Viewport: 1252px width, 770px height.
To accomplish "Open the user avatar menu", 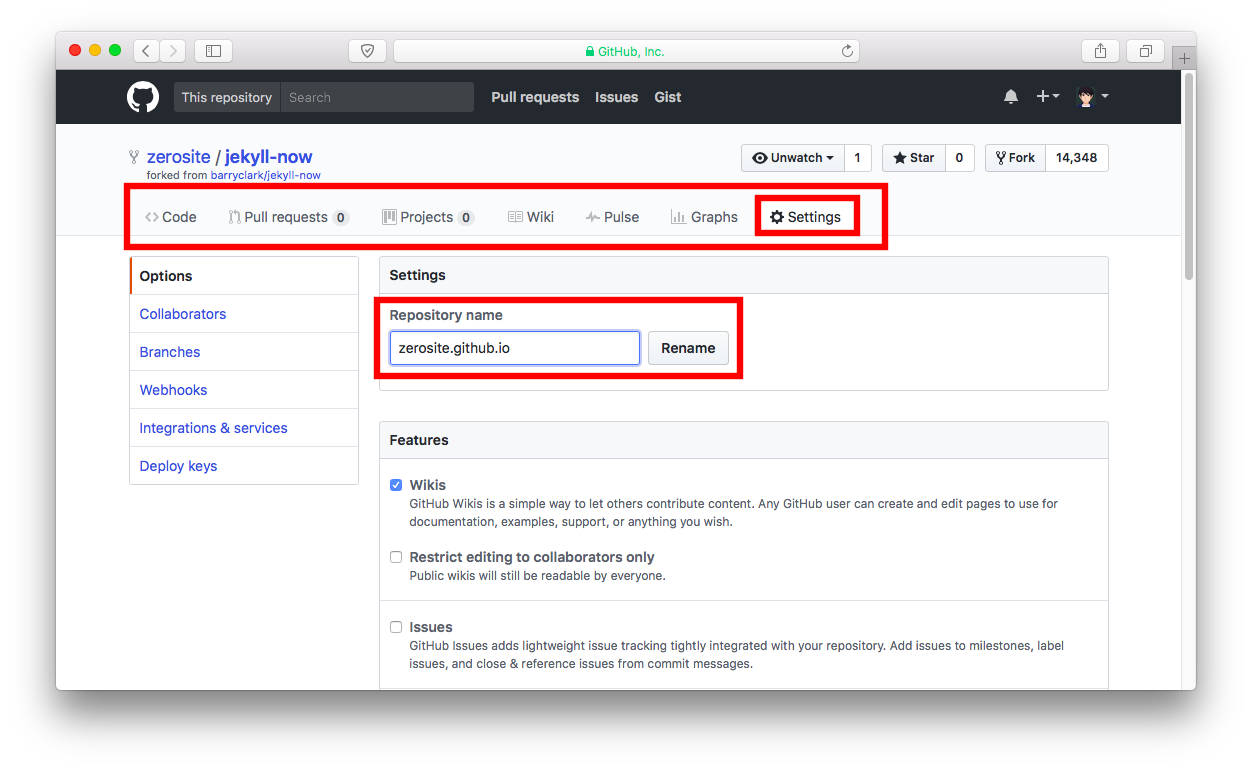I will [1092, 97].
